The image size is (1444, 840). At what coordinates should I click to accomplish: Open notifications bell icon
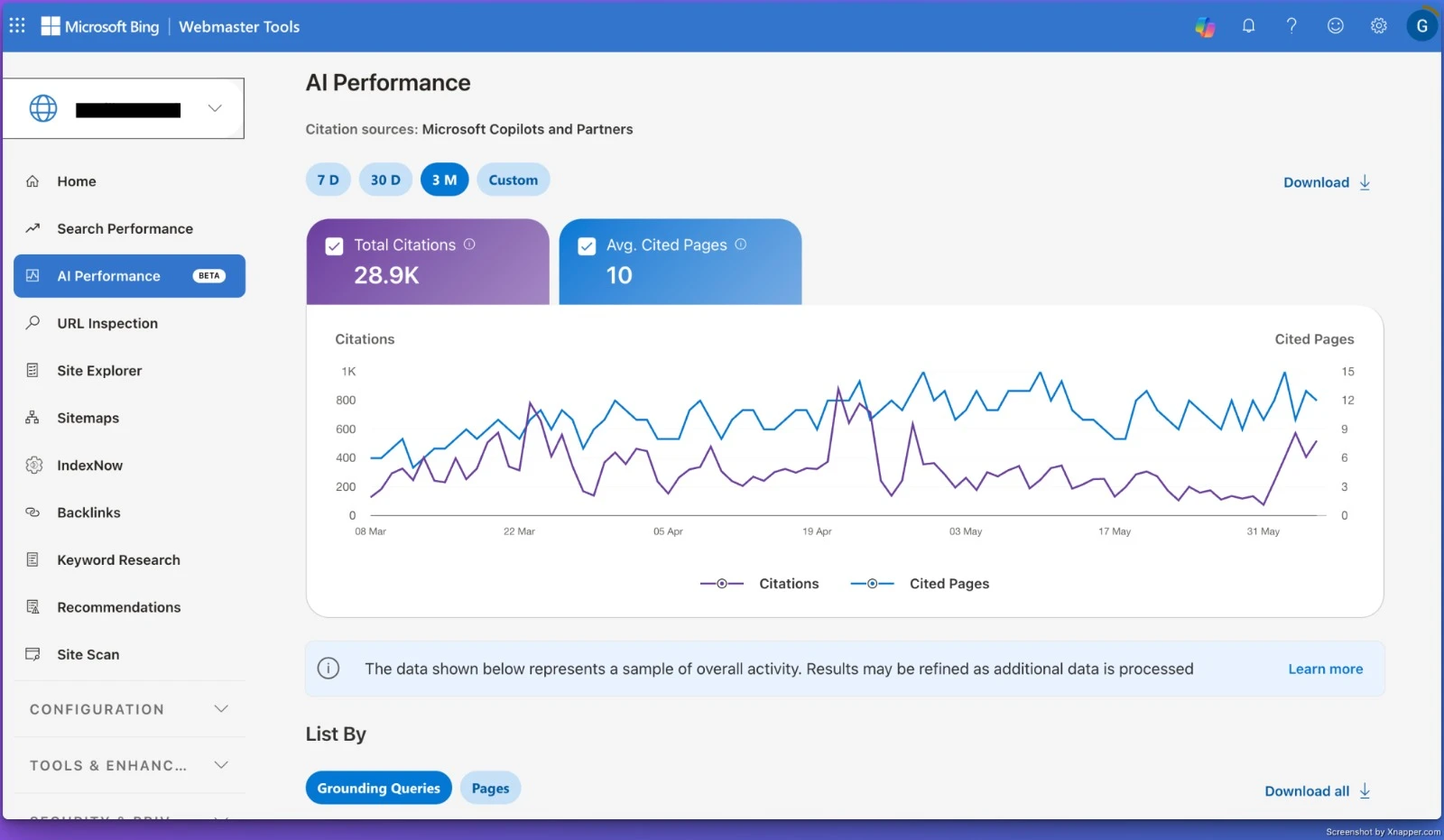(1248, 26)
